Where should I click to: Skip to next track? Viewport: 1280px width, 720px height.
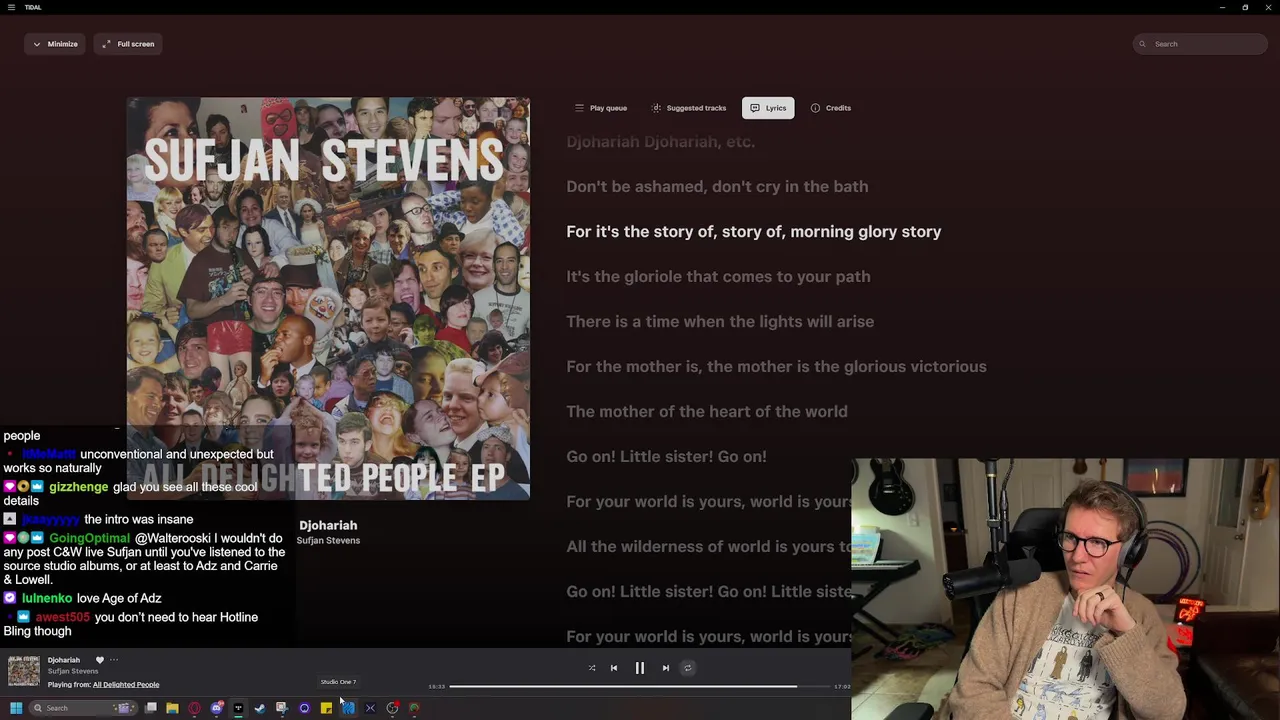click(666, 668)
